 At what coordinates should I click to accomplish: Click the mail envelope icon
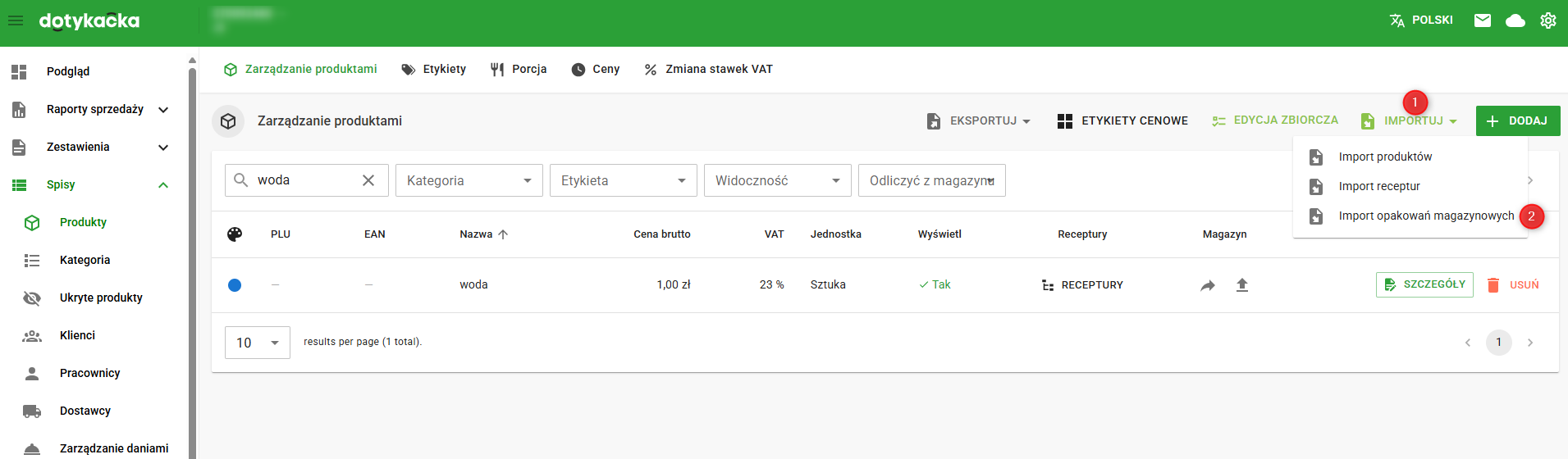point(1482,20)
